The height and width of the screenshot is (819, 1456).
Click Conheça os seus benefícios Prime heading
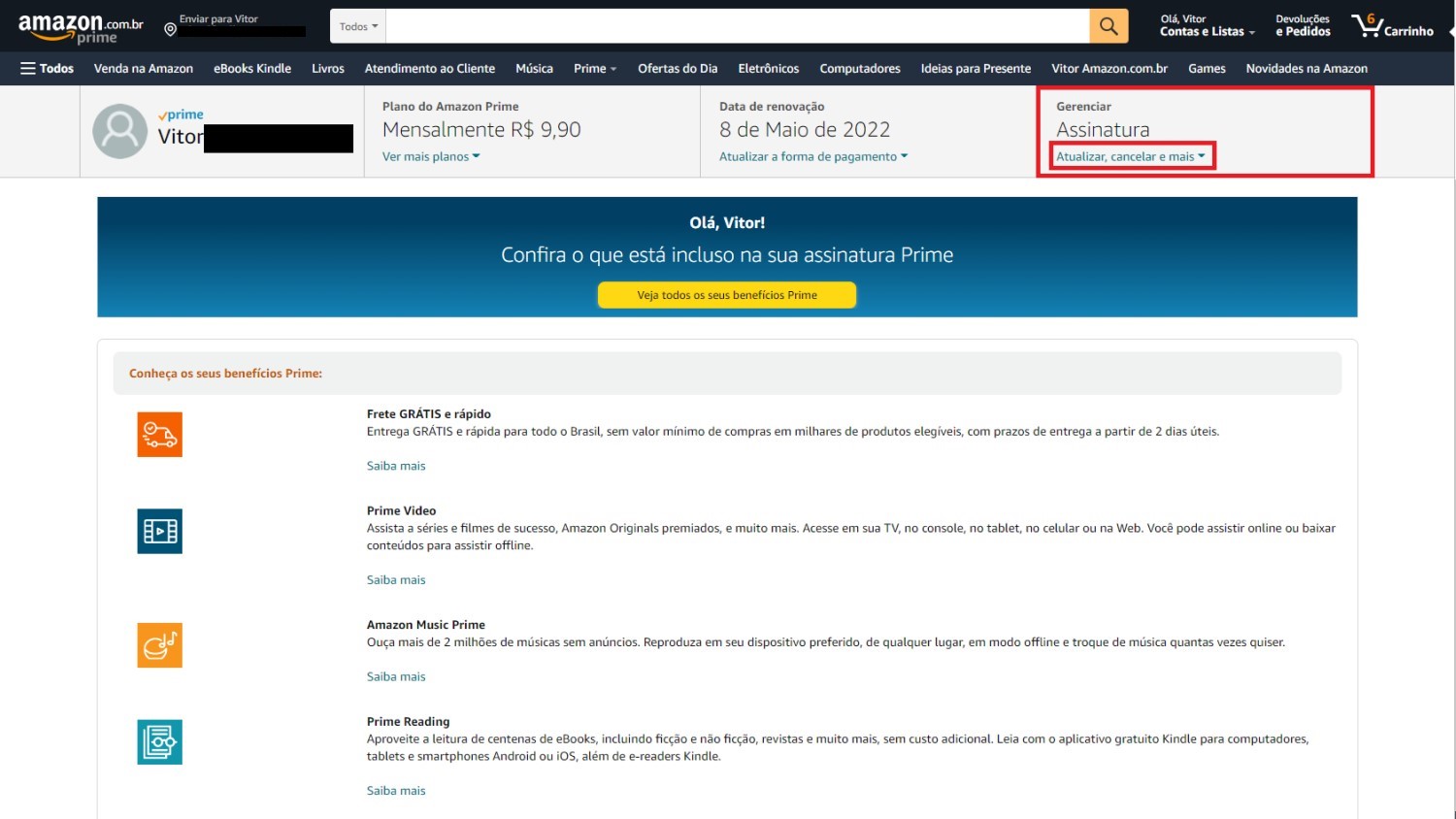[x=225, y=374]
